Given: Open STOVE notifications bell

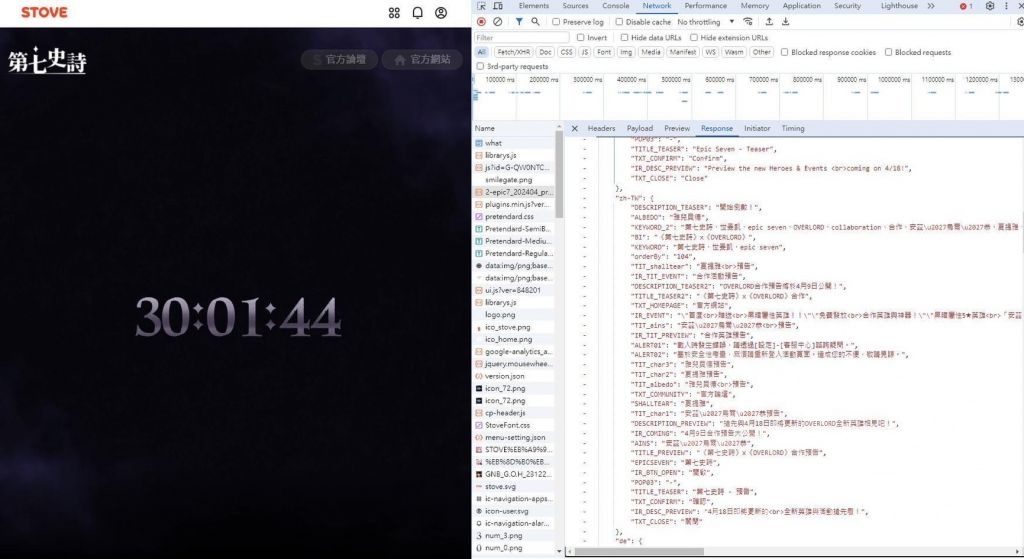Looking at the screenshot, I should point(417,13).
